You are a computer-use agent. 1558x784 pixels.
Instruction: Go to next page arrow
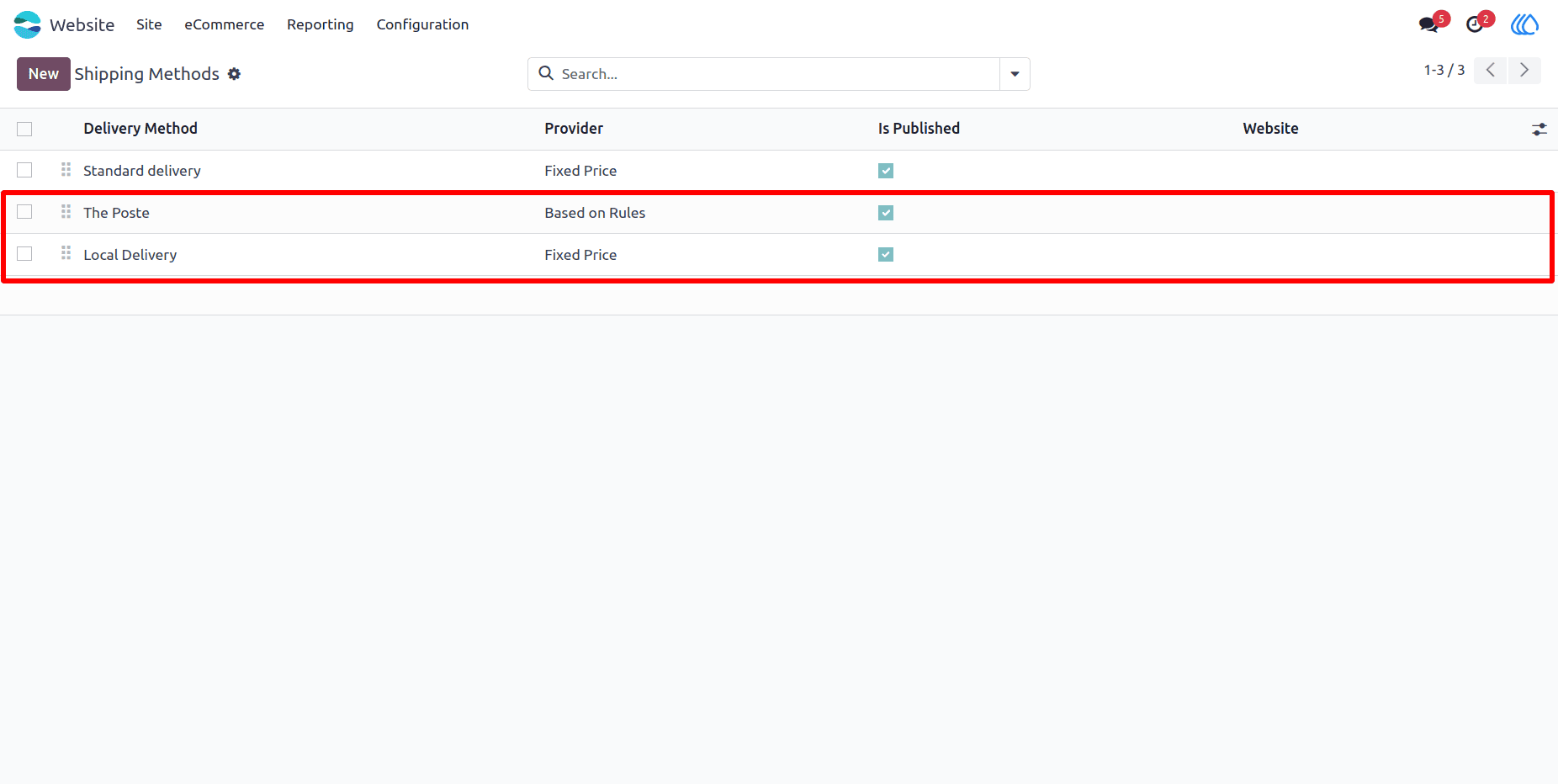(1524, 70)
